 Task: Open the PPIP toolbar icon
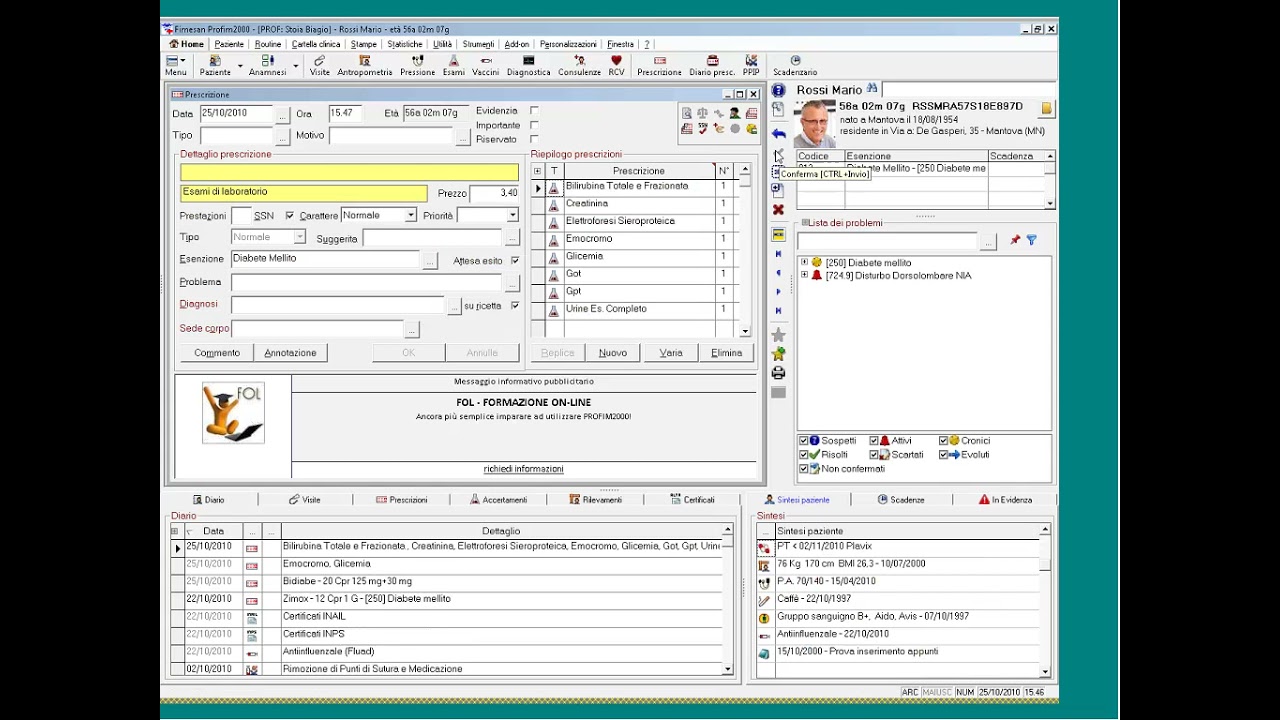click(751, 66)
